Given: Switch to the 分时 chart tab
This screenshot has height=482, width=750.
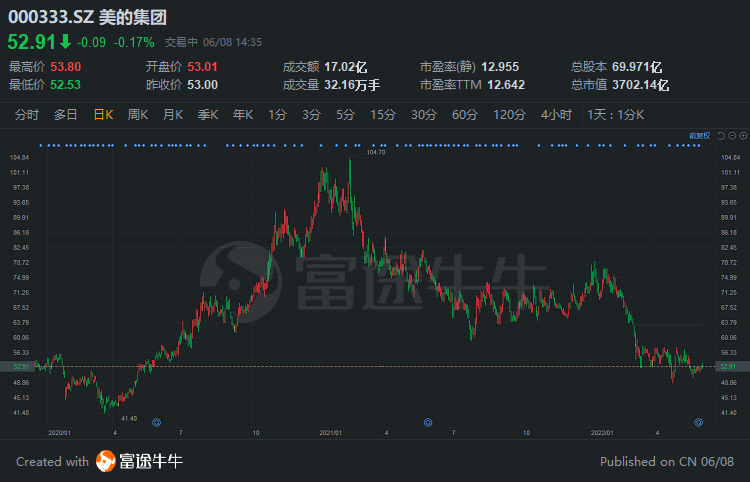Looking at the screenshot, I should pyautogui.click(x=27, y=115).
